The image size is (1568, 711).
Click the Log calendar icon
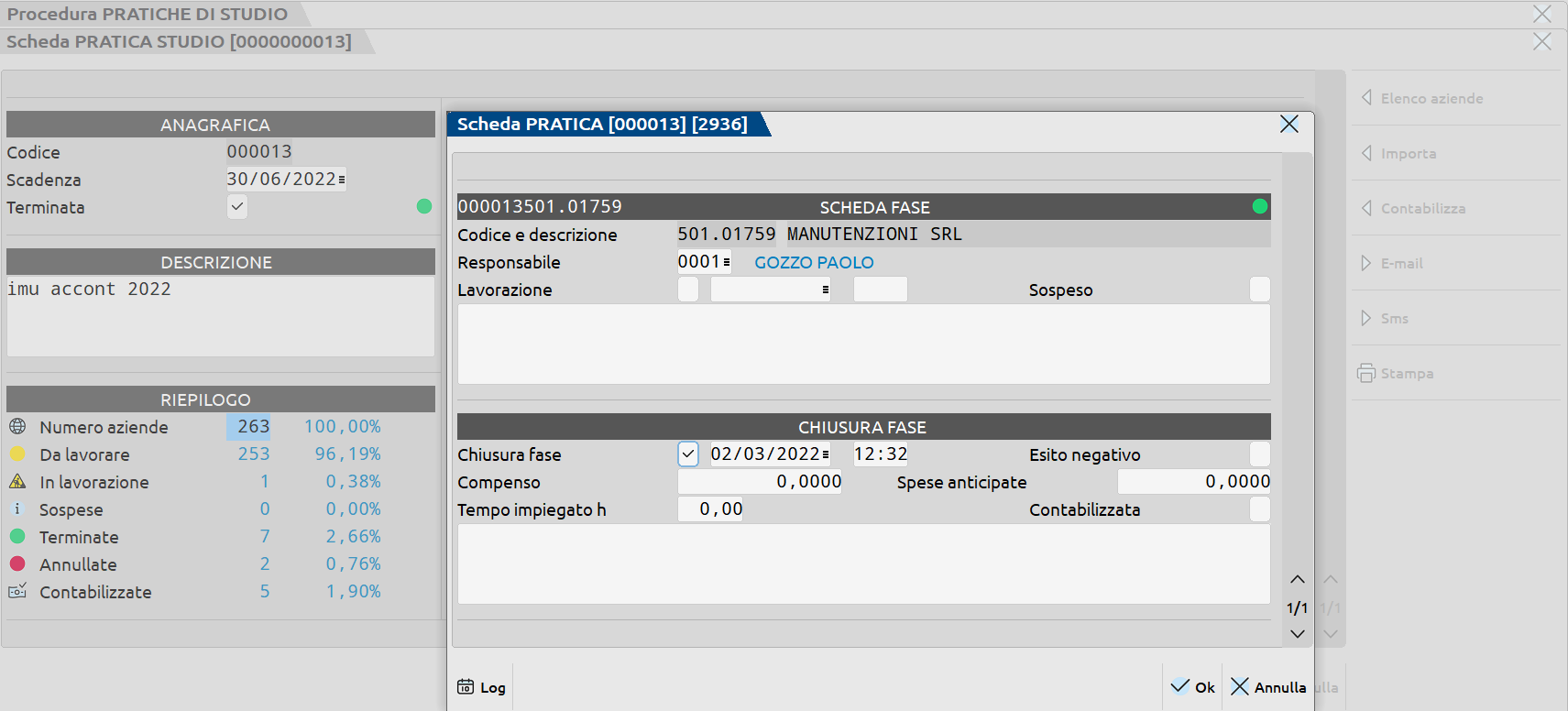click(466, 687)
